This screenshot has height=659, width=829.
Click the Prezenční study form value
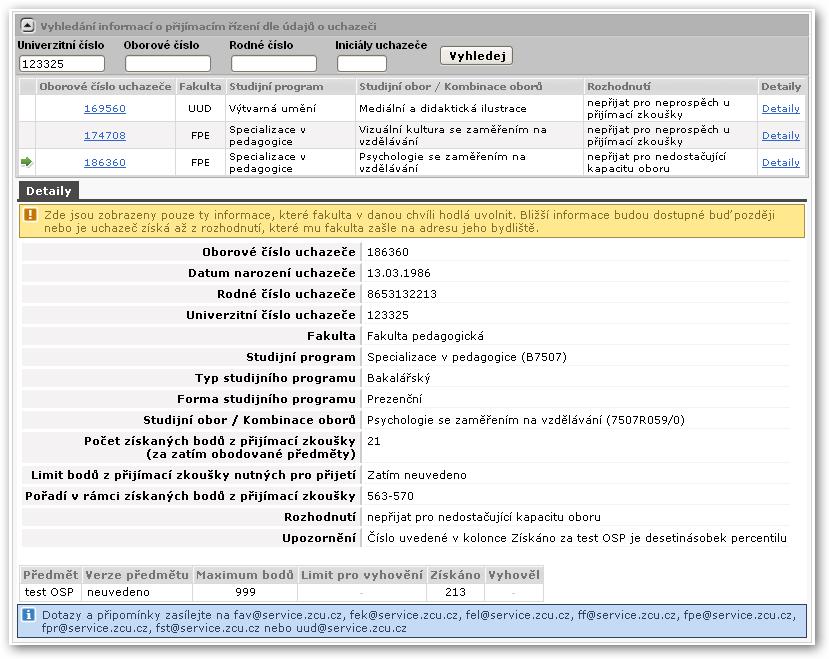[x=394, y=399]
